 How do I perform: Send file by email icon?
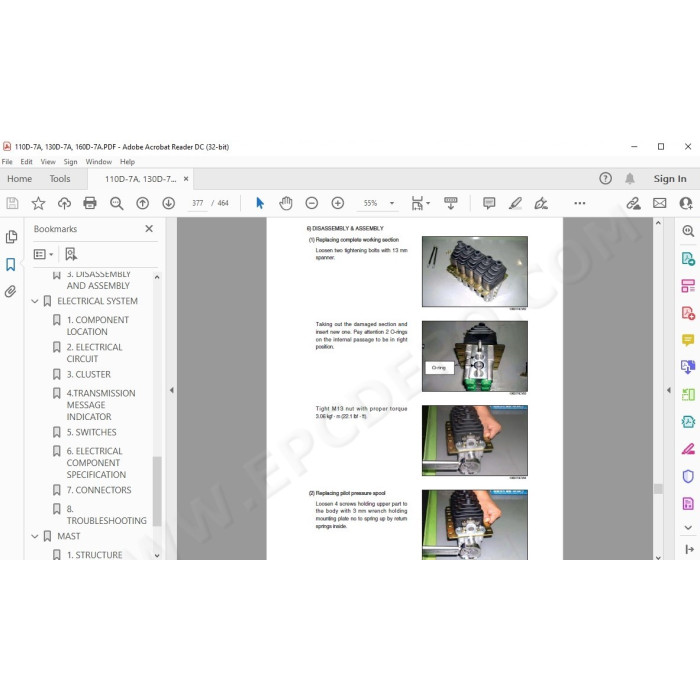tap(659, 203)
